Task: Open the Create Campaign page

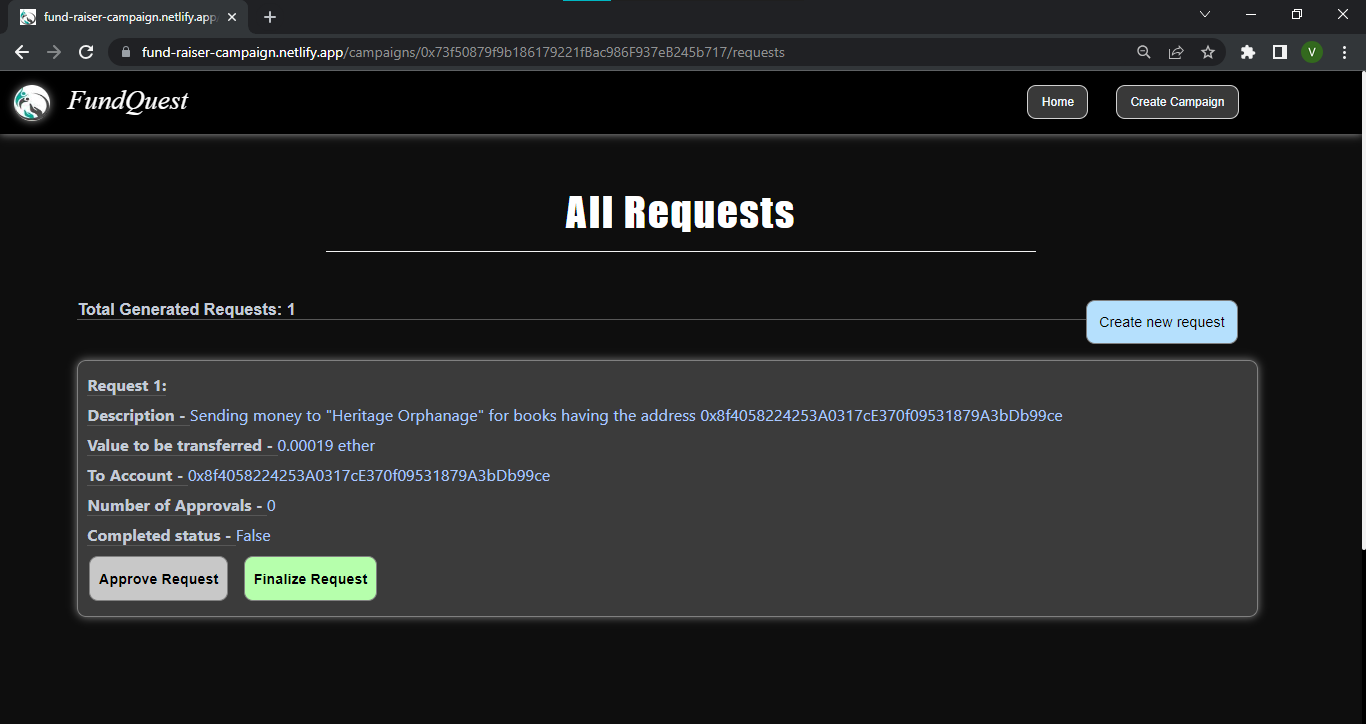Action: 1177,101
